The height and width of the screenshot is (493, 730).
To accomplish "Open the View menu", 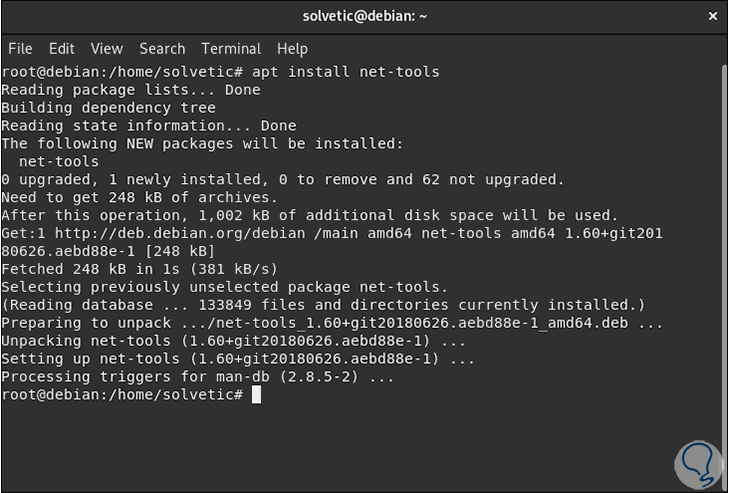I will (x=106, y=48).
